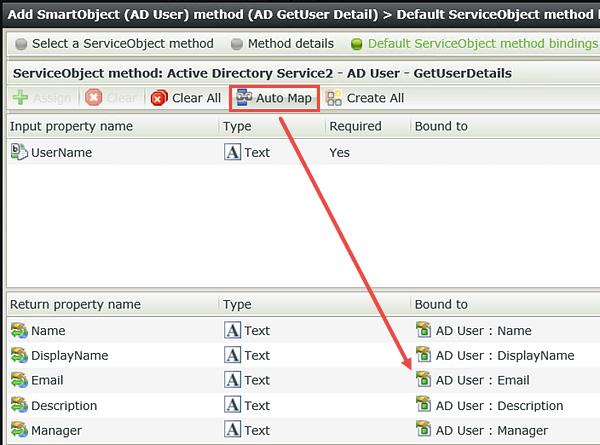Click the green step circle for method bindings
This screenshot has height=445, width=600.
pyautogui.click(x=357, y=44)
